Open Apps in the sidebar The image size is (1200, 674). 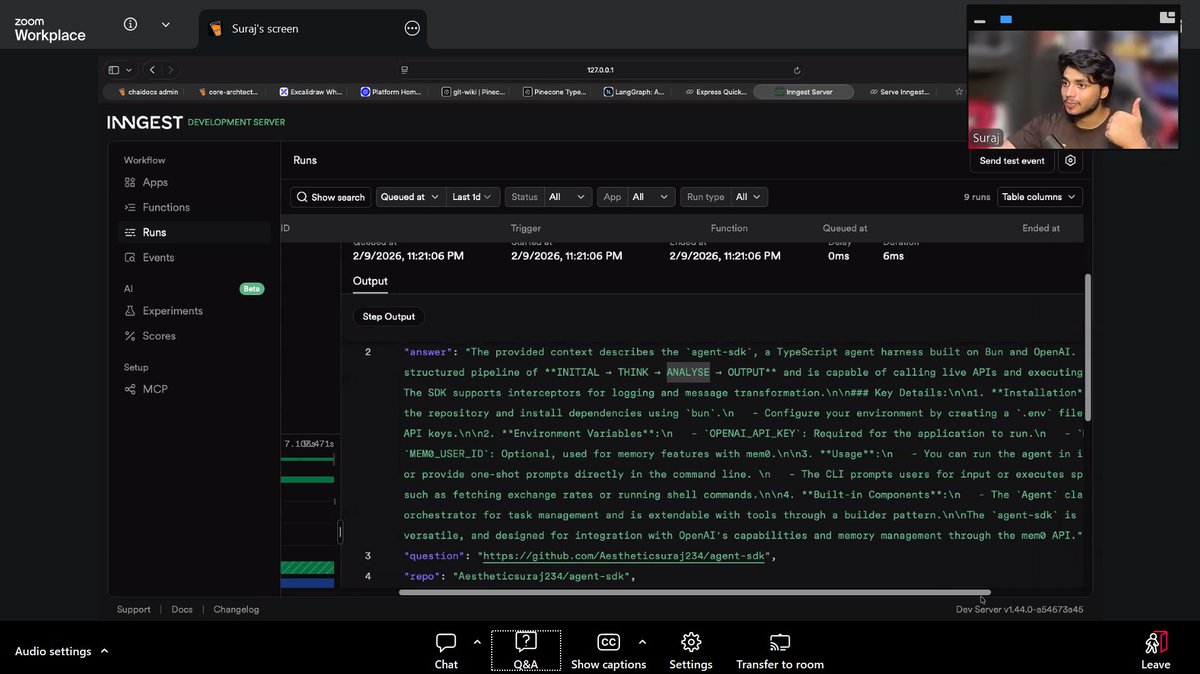(155, 182)
